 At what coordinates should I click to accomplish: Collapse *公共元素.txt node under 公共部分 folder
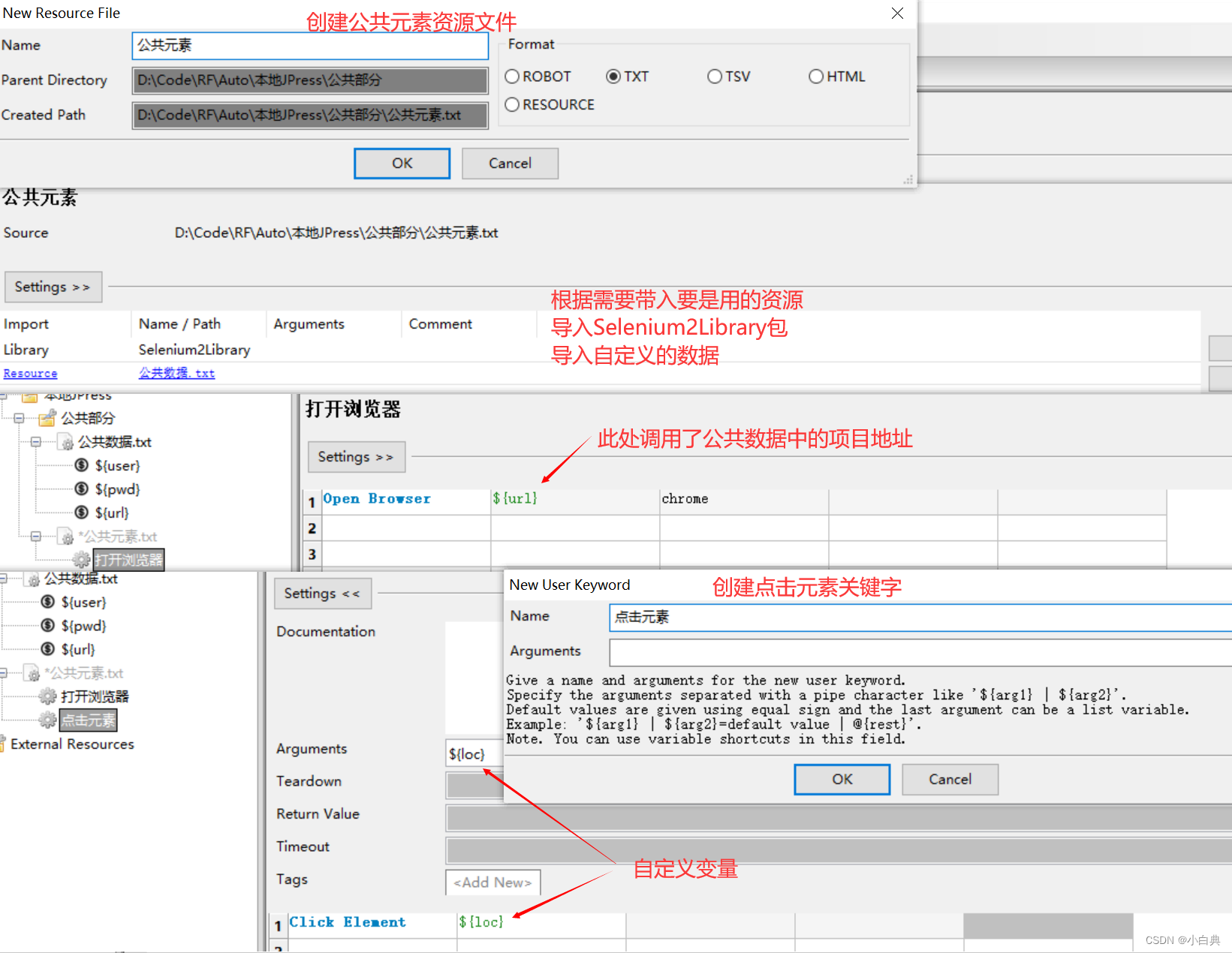point(35,537)
